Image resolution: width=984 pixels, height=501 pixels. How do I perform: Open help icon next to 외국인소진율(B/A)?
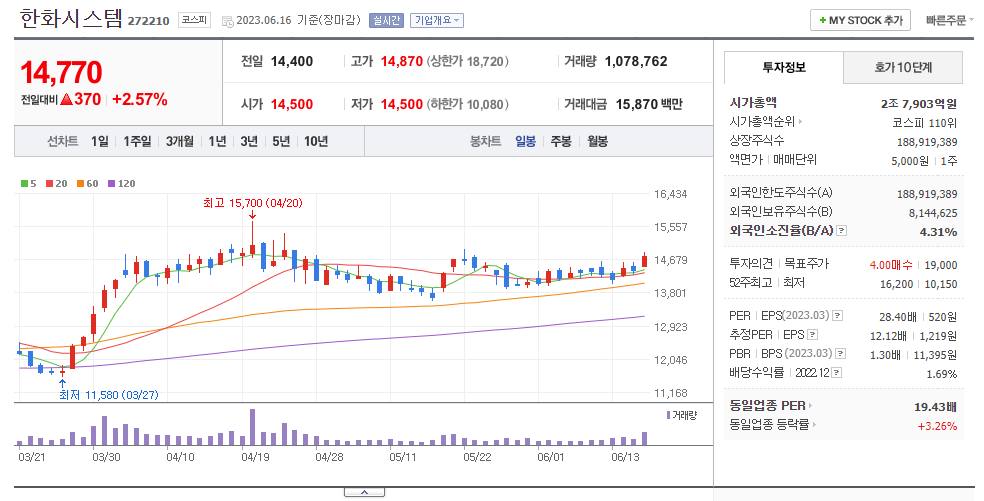point(842,230)
